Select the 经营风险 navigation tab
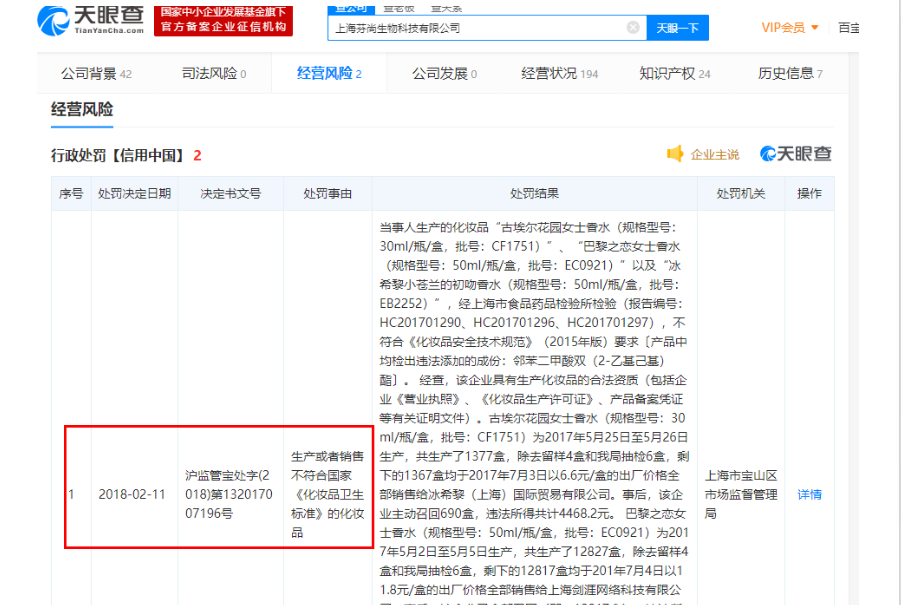 [329, 74]
